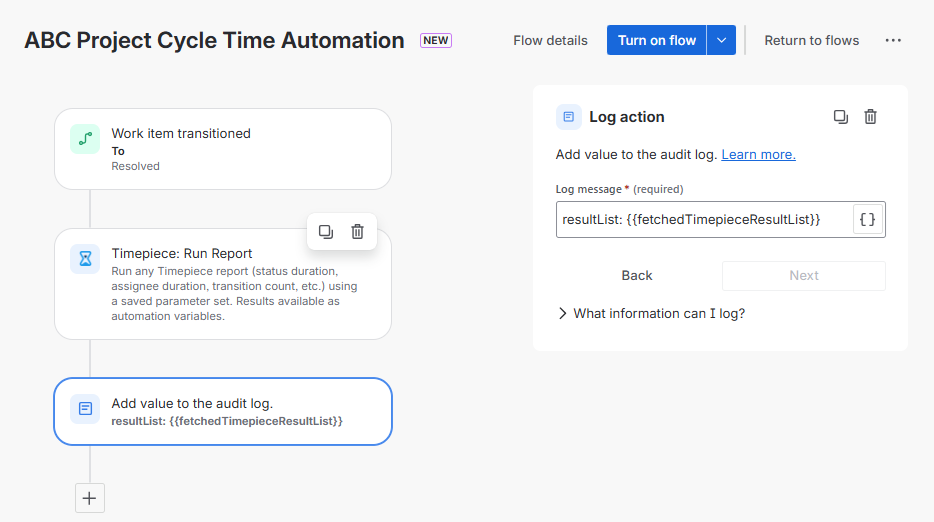This screenshot has height=522, width=934.
Task: Expand What information can I log?
Action: point(651,313)
